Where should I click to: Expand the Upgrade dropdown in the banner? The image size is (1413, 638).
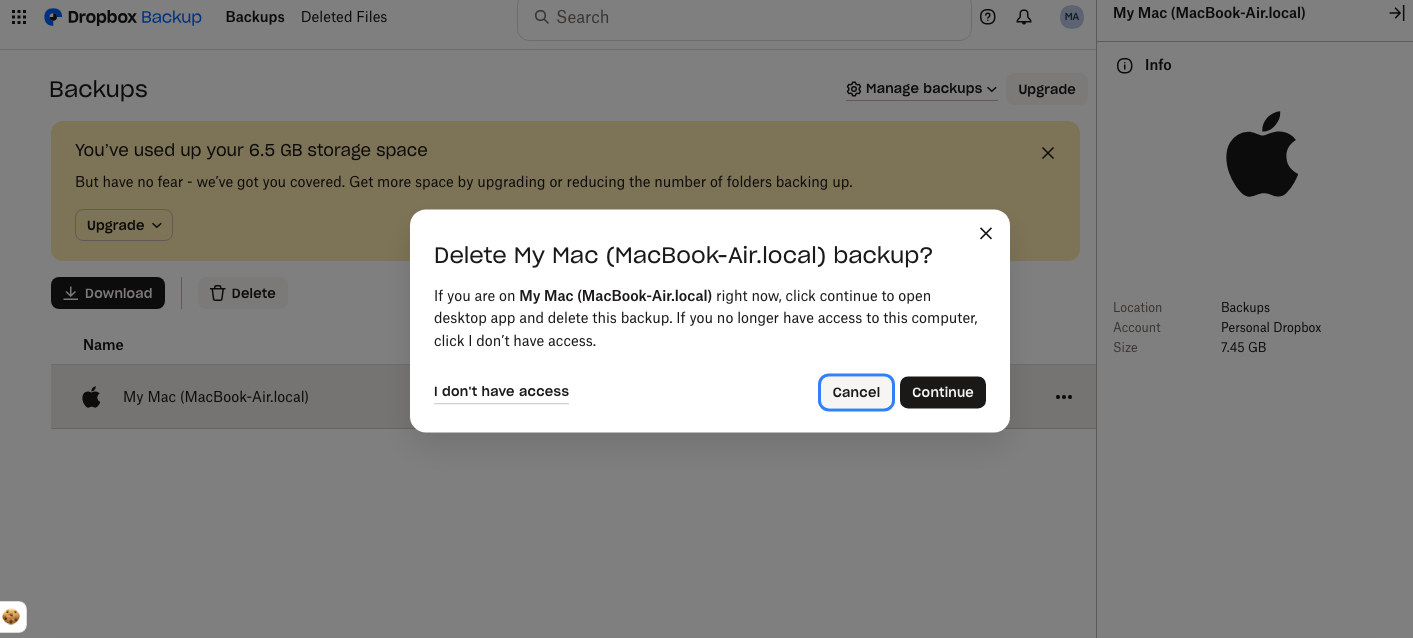(x=123, y=225)
